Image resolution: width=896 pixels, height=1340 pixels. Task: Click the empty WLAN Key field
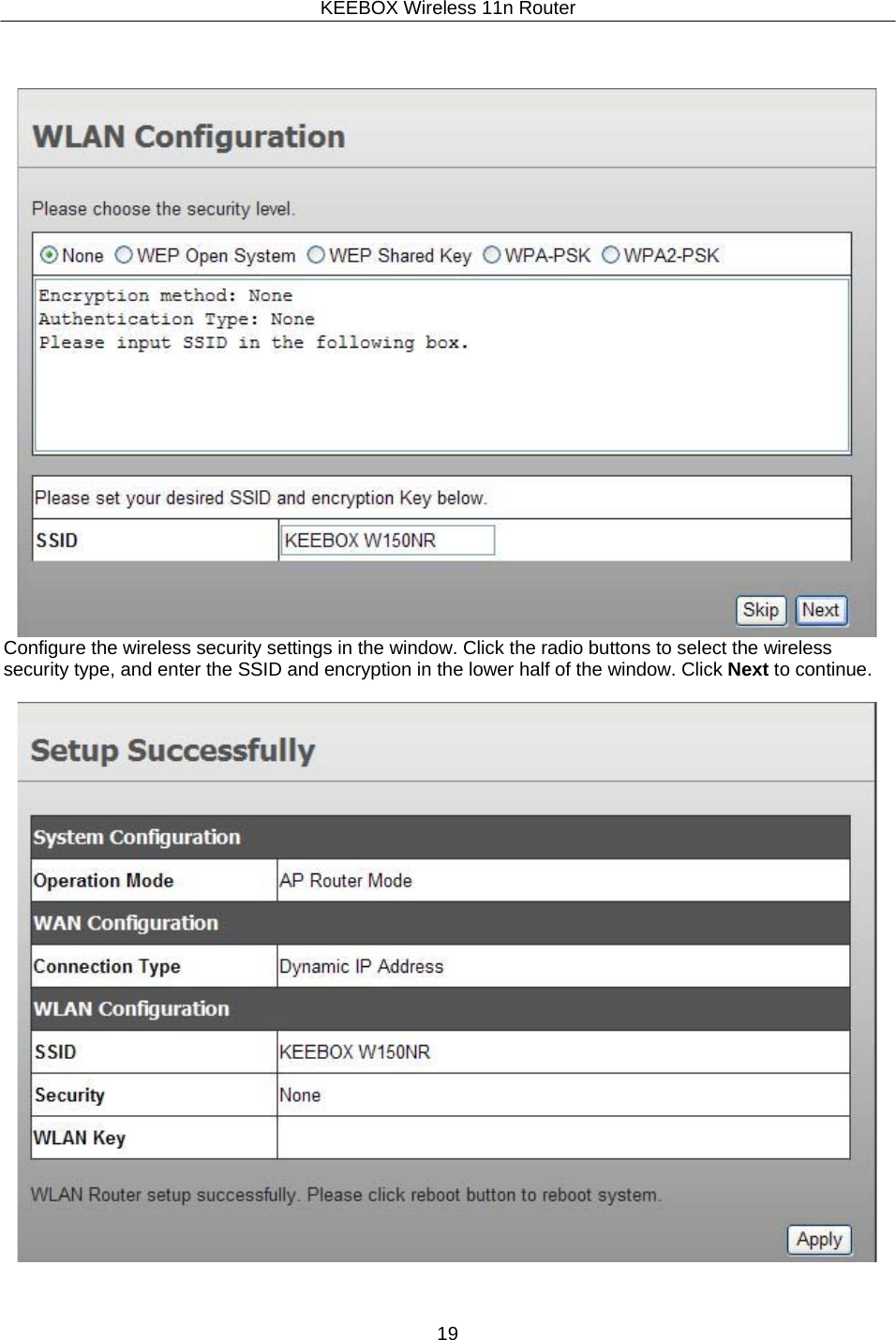point(562,1137)
